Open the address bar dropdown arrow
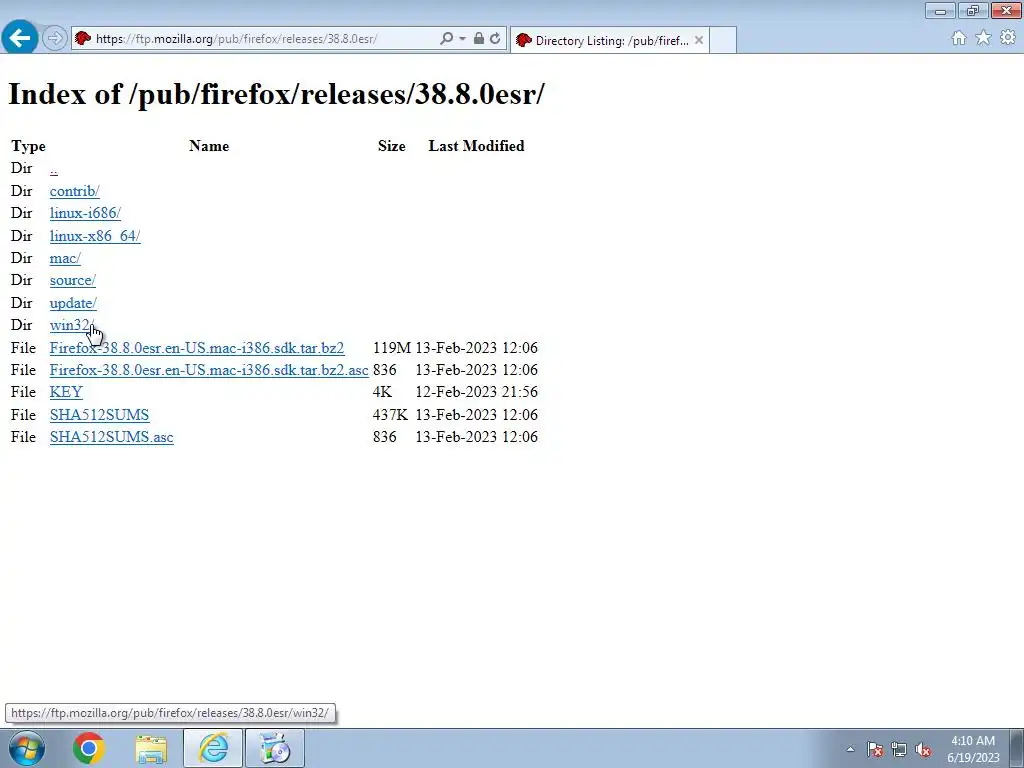1024x768 pixels. [462, 39]
